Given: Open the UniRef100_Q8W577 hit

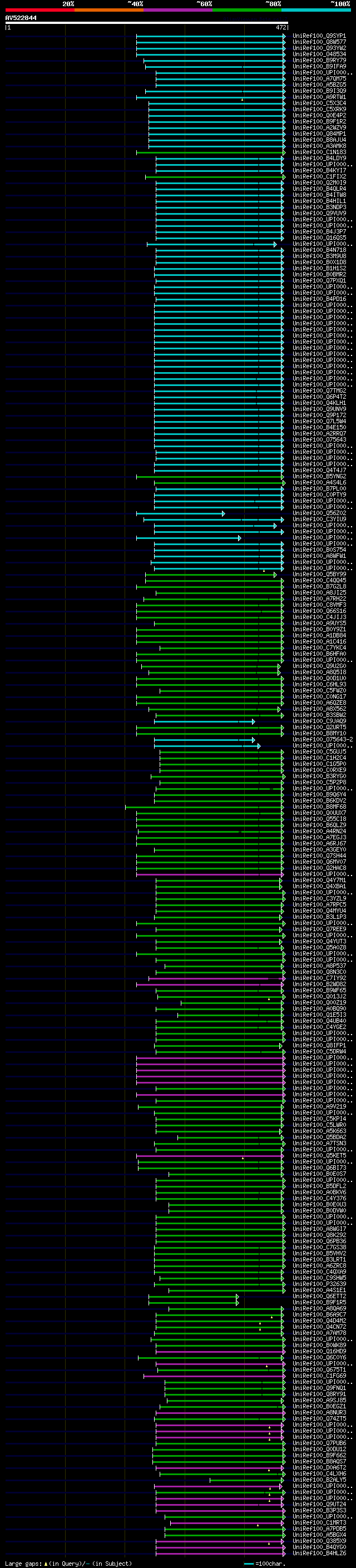Looking at the screenshot, I should point(319,42).
